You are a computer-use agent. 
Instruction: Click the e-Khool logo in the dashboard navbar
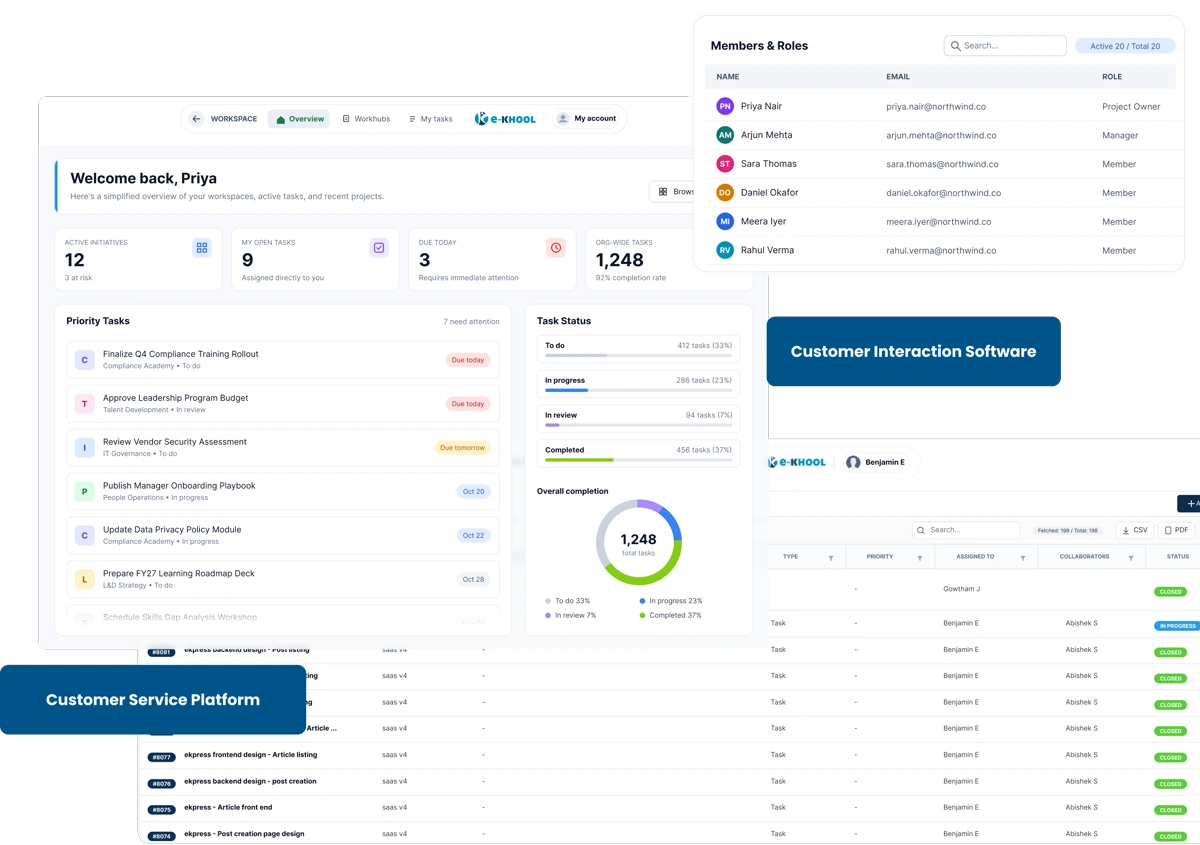coord(505,118)
